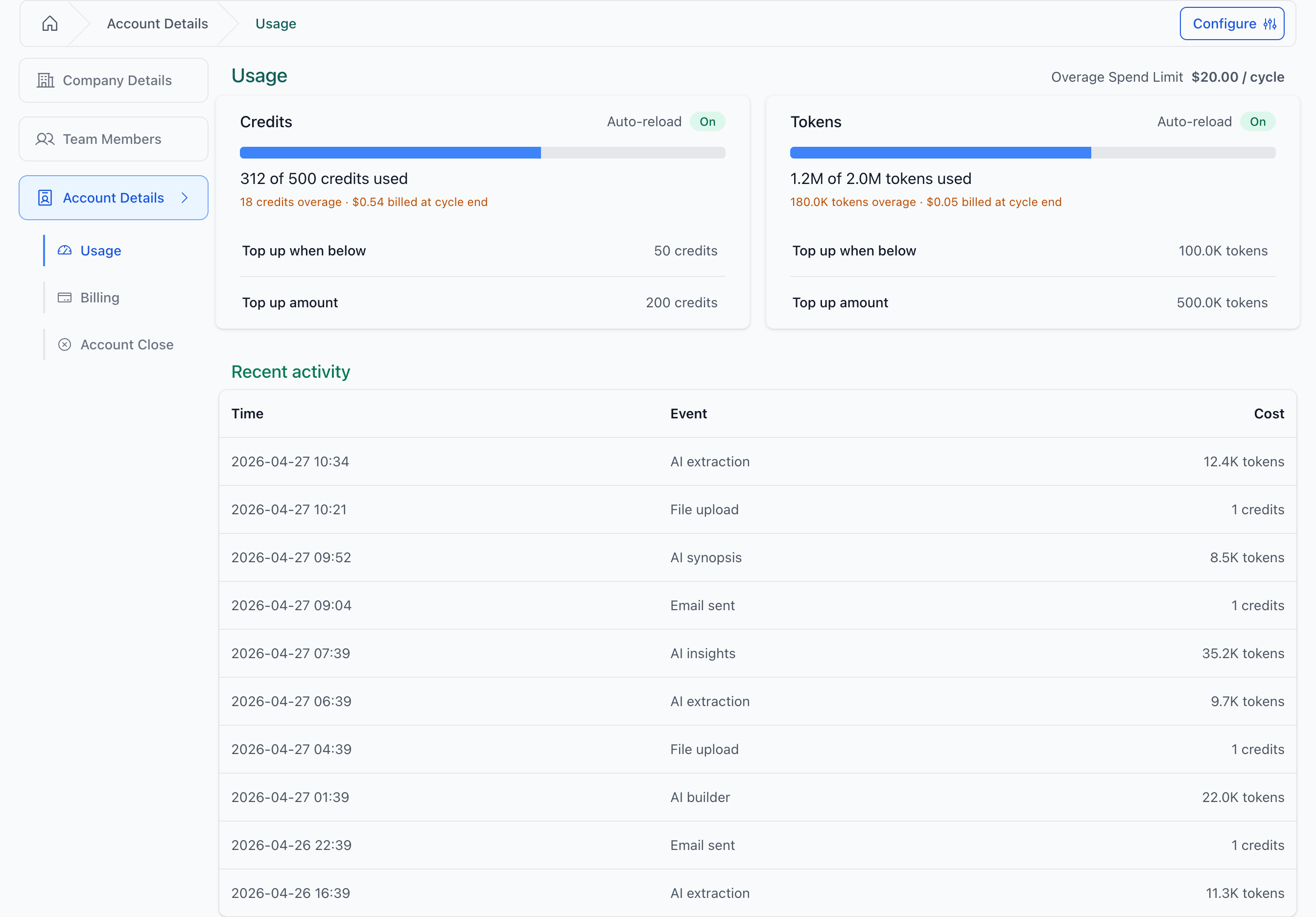Click the '200 credits' top up amount

click(x=681, y=302)
